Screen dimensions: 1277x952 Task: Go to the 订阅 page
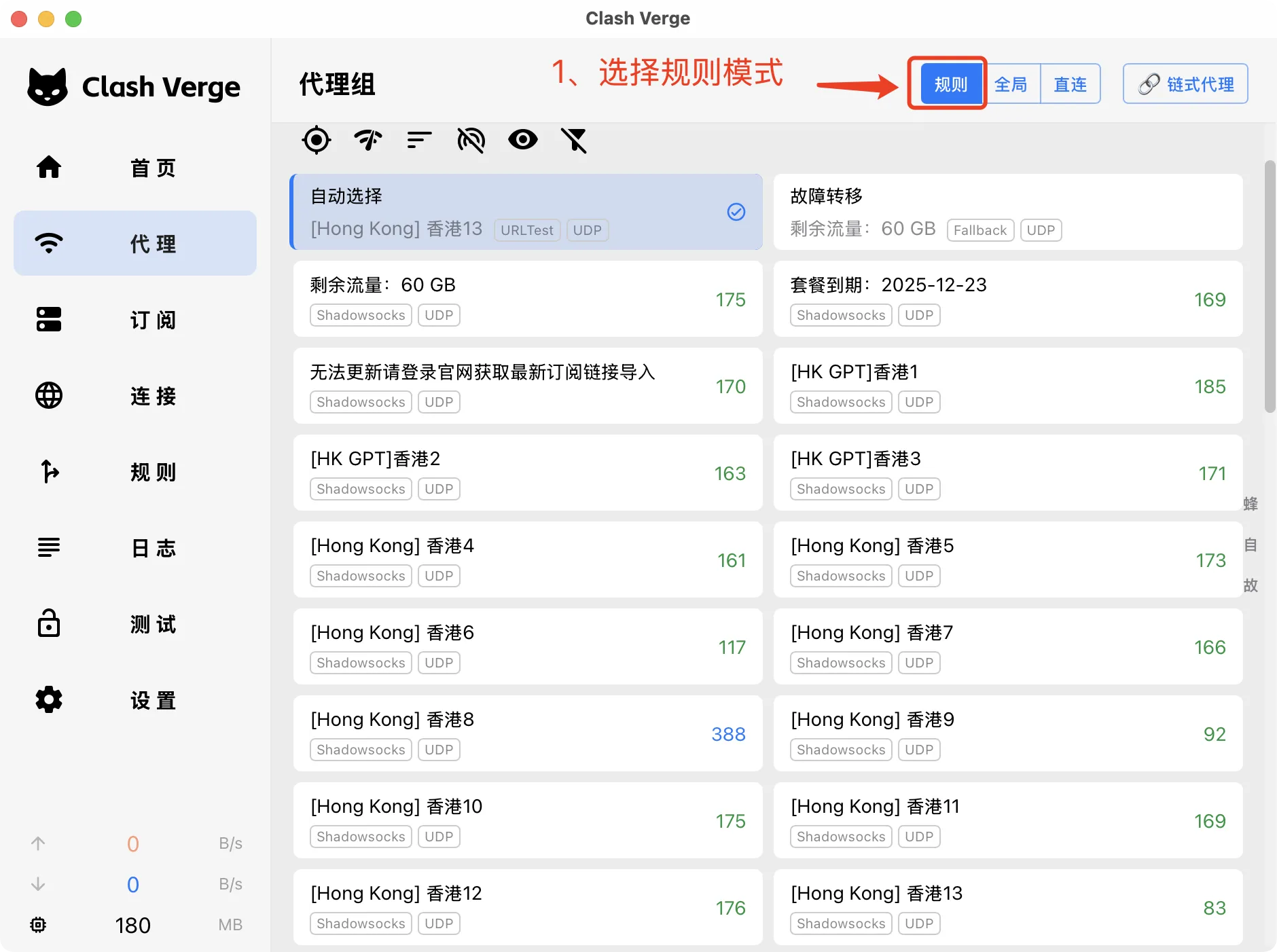134,320
